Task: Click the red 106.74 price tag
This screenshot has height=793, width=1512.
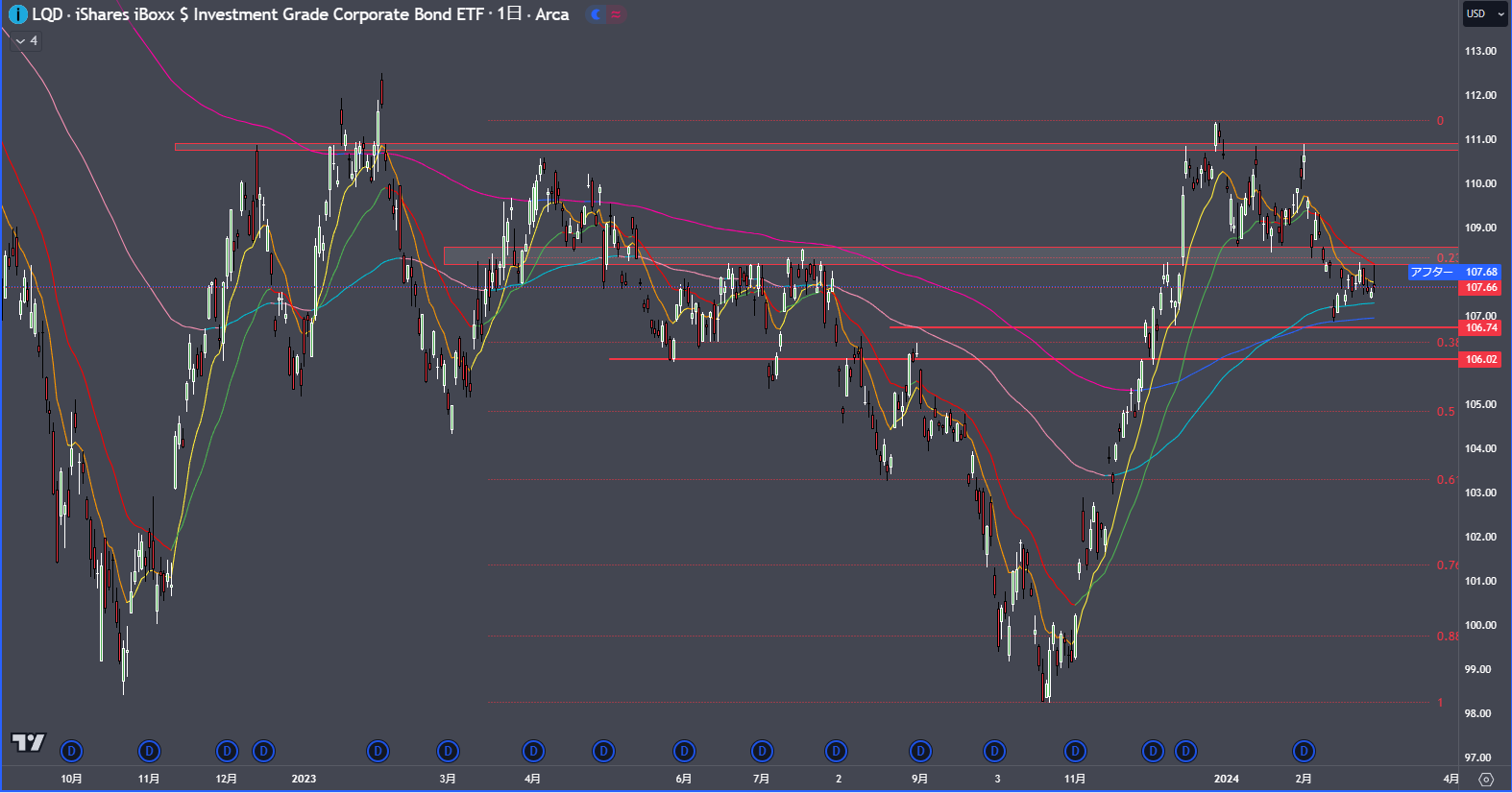Action: tap(1481, 328)
